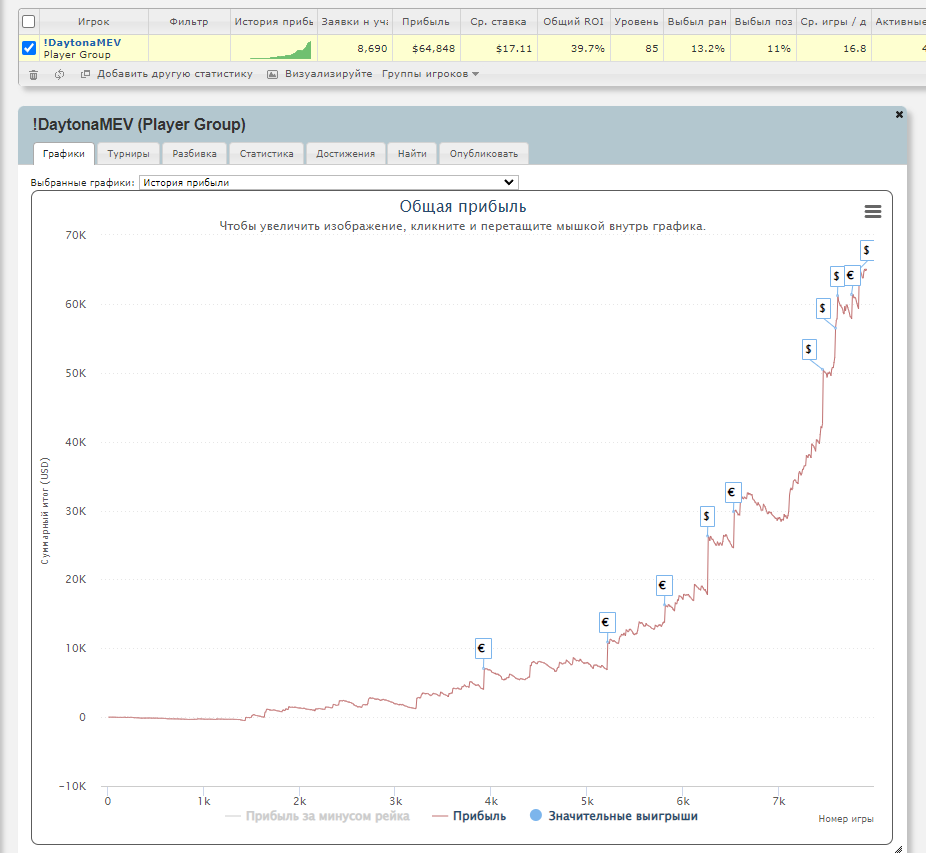Go to the Найти tab

(412, 154)
